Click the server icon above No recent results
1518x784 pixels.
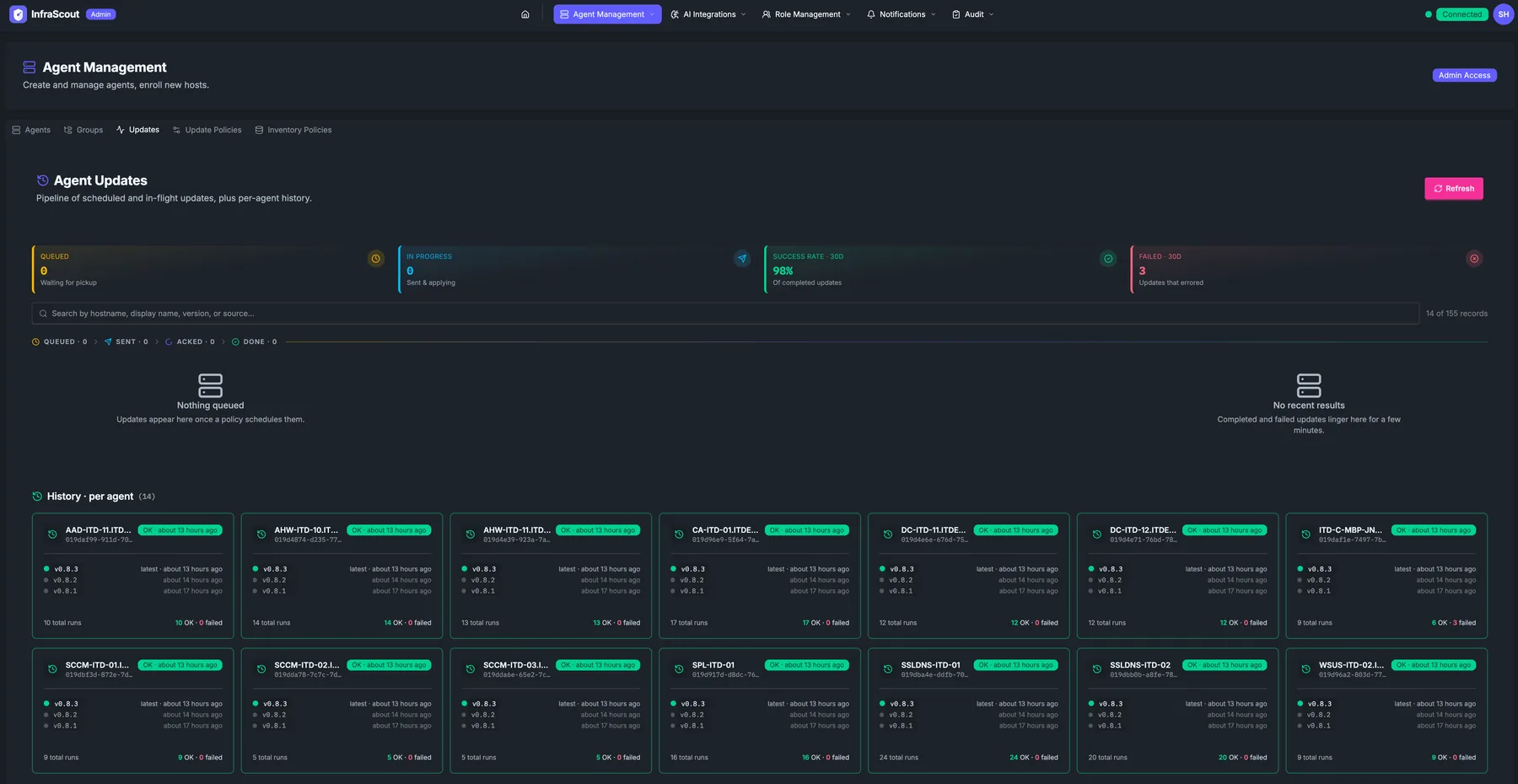tap(1309, 385)
